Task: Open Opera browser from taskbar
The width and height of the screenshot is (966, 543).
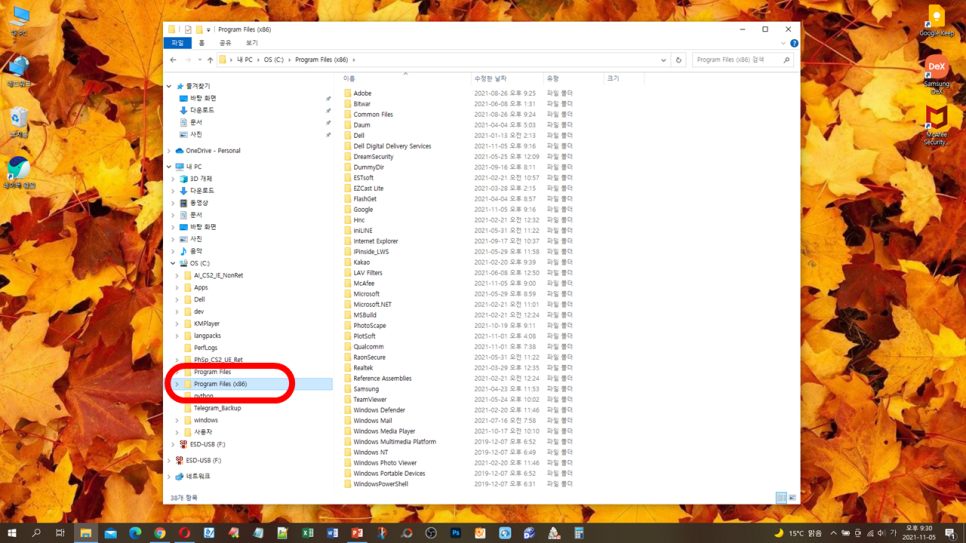Action: click(184, 533)
